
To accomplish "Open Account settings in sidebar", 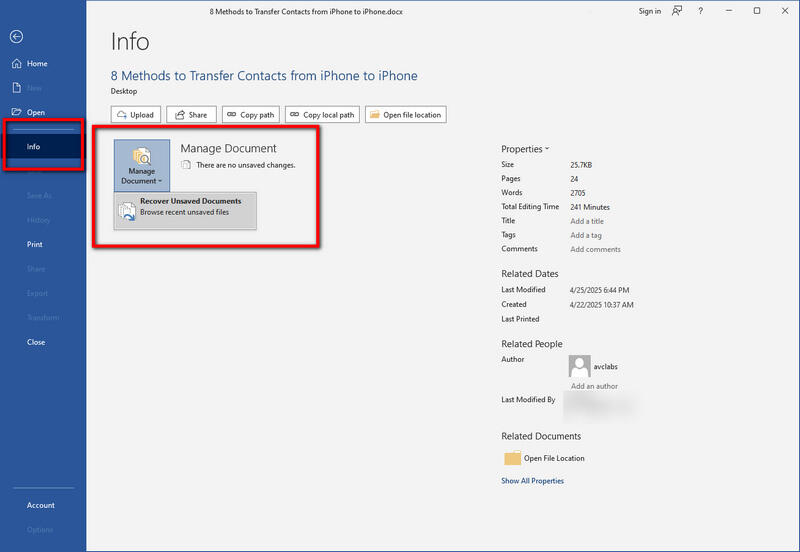I will point(41,505).
